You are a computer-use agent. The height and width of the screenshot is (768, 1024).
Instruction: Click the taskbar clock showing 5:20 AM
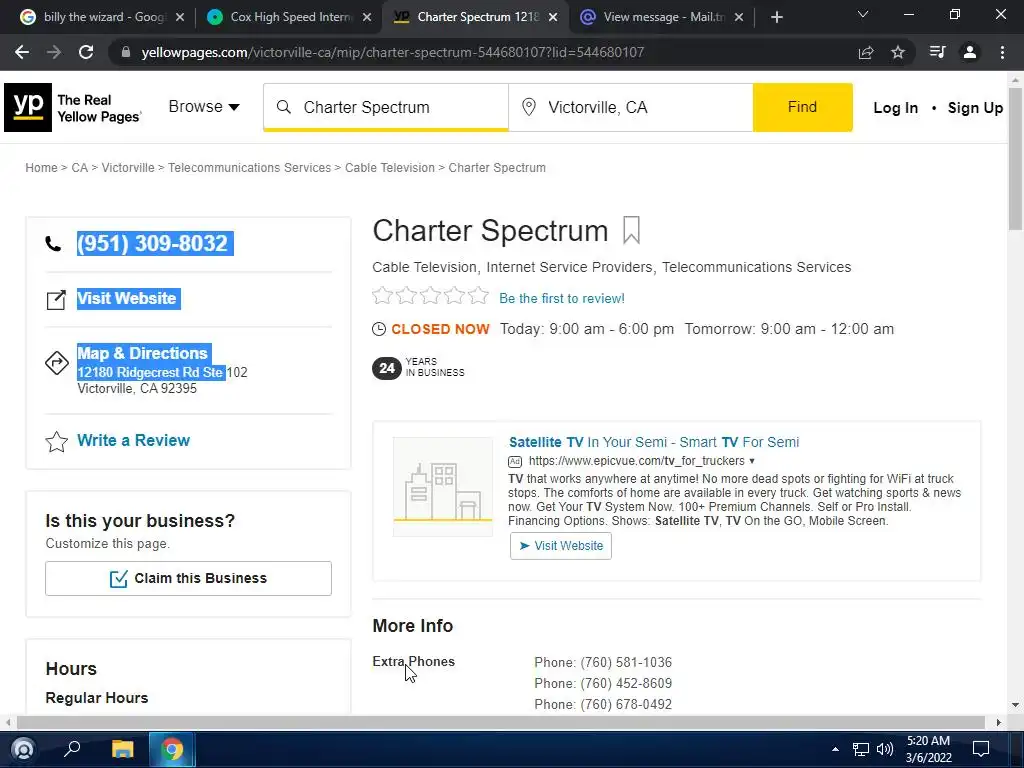tap(928, 749)
